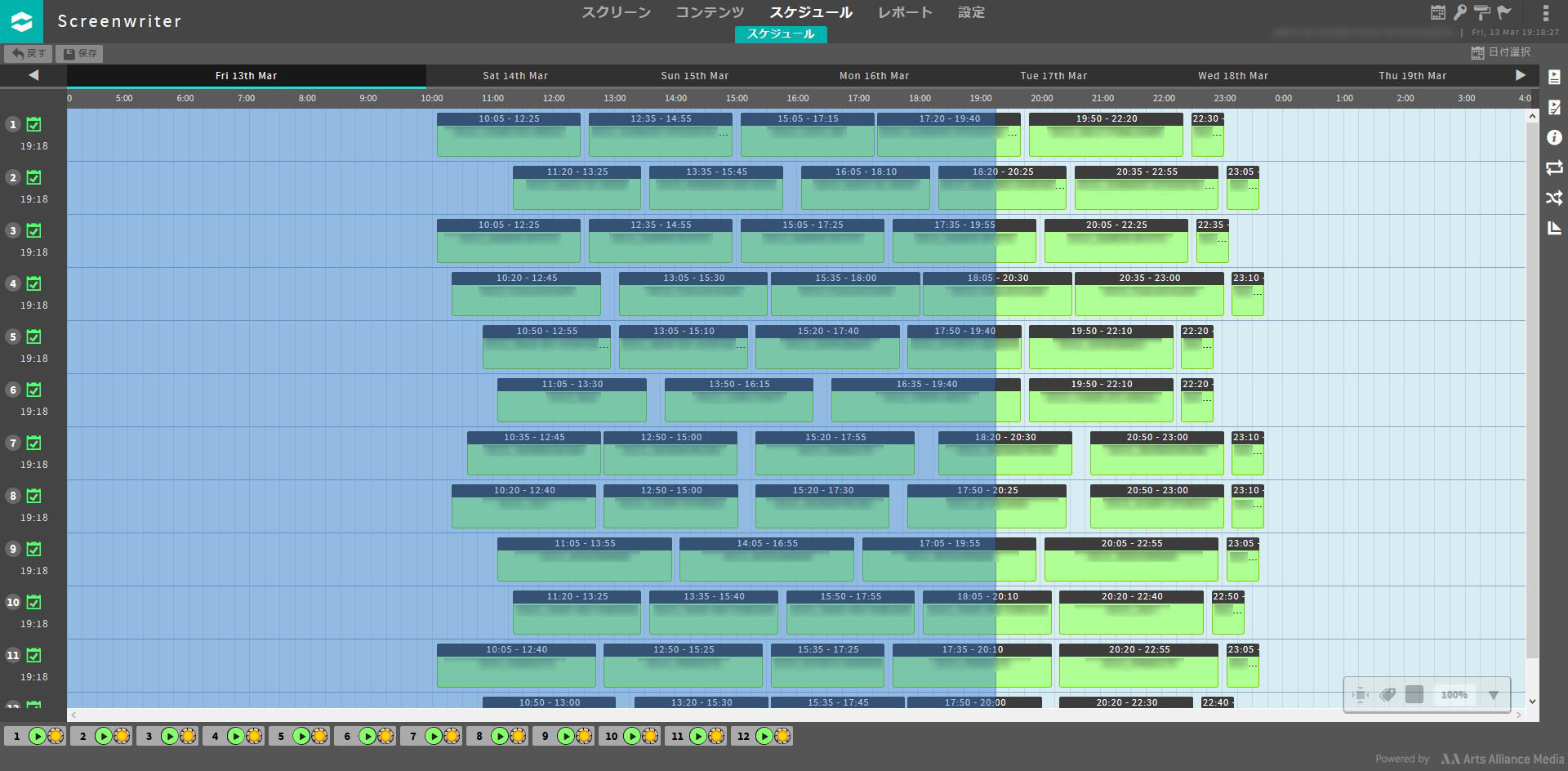Toggle the schedule check icon for screen 2
The height and width of the screenshot is (771, 1568).
point(33,177)
